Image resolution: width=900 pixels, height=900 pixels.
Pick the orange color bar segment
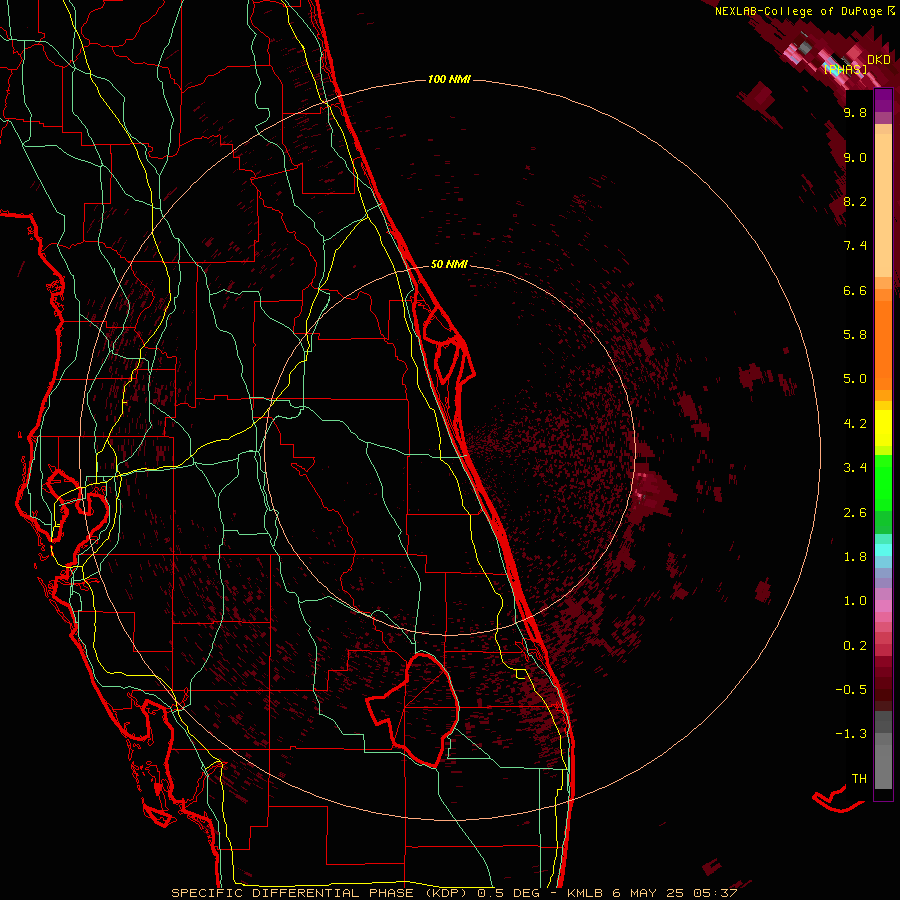(x=883, y=344)
